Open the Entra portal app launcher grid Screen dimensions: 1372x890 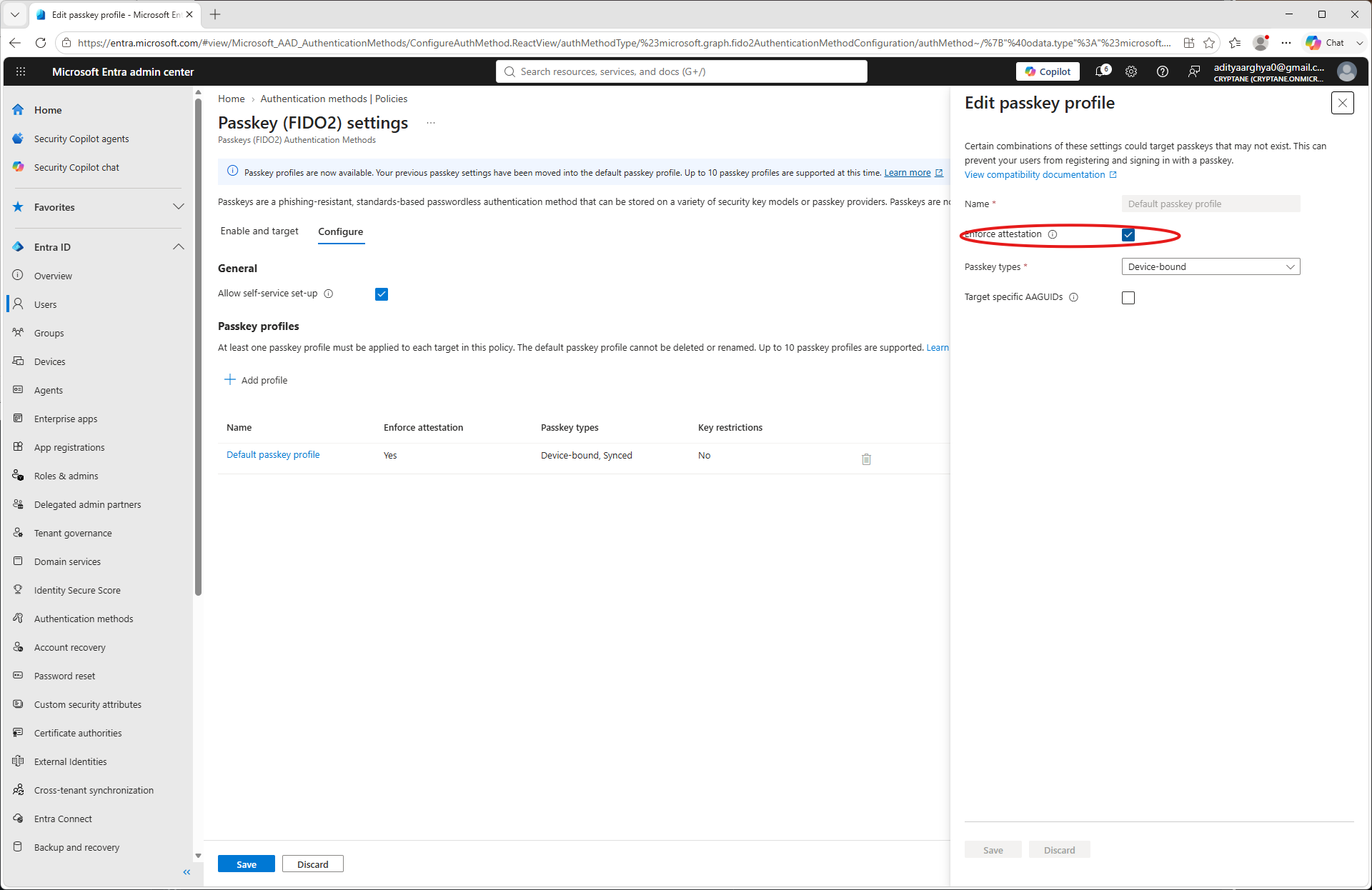click(x=21, y=71)
